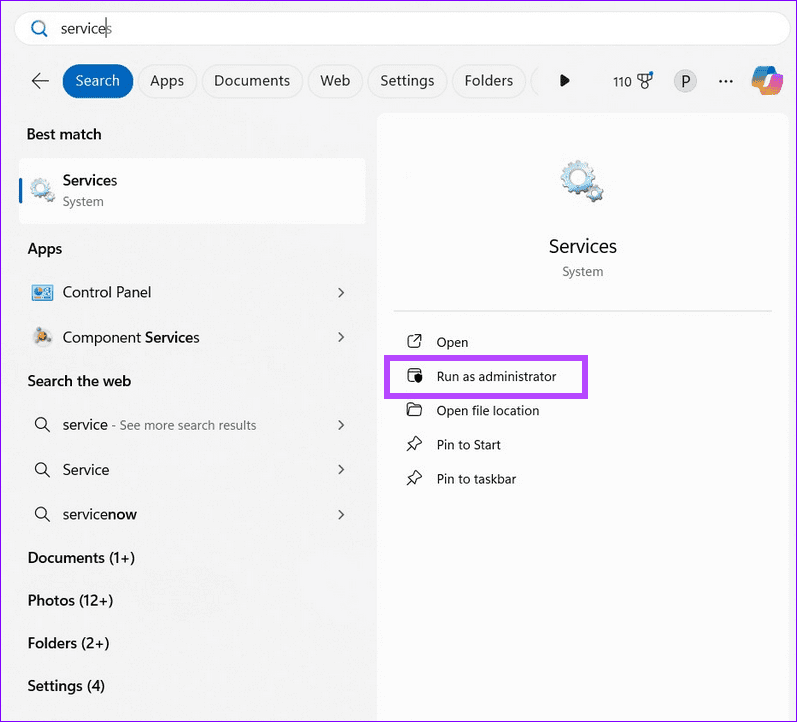Screen dimensions: 797x722
Task: Expand Control Panel result chevron
Action: click(x=341, y=292)
